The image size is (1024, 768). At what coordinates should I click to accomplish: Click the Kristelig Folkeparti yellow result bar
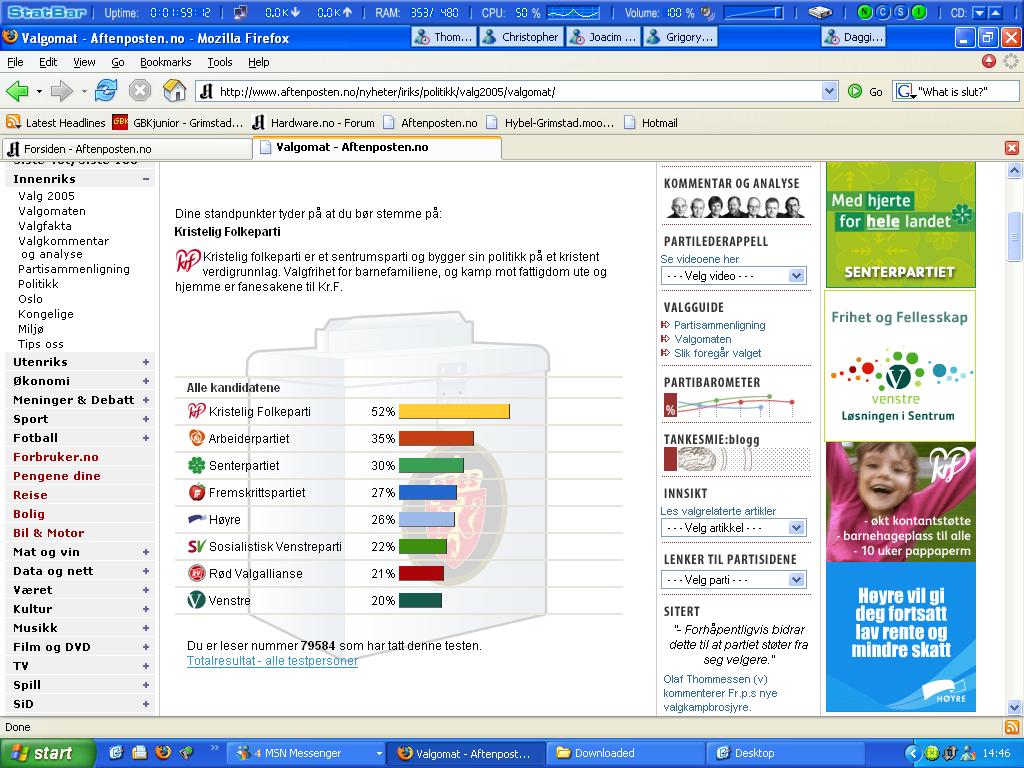click(454, 411)
